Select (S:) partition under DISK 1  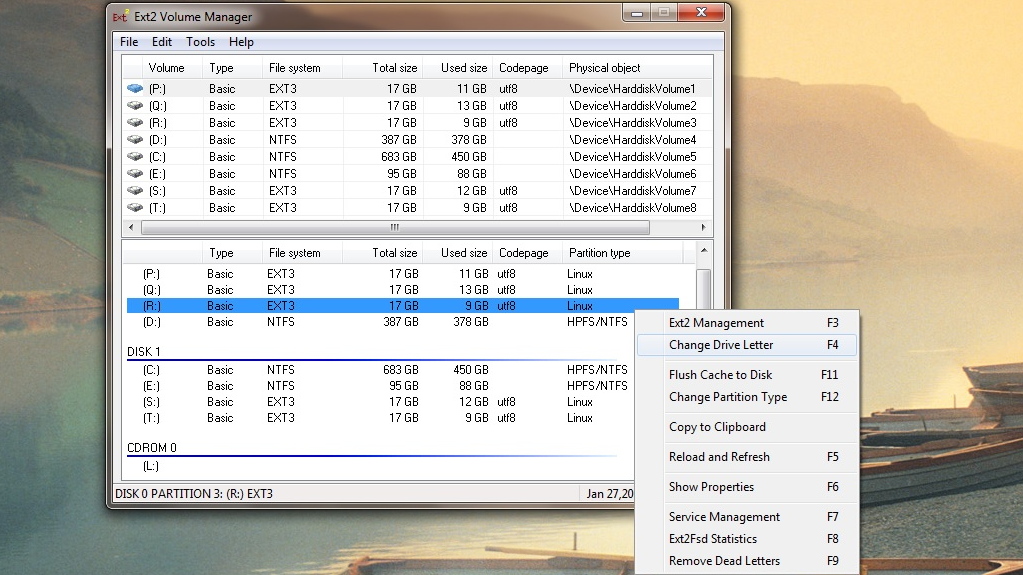[381, 401]
